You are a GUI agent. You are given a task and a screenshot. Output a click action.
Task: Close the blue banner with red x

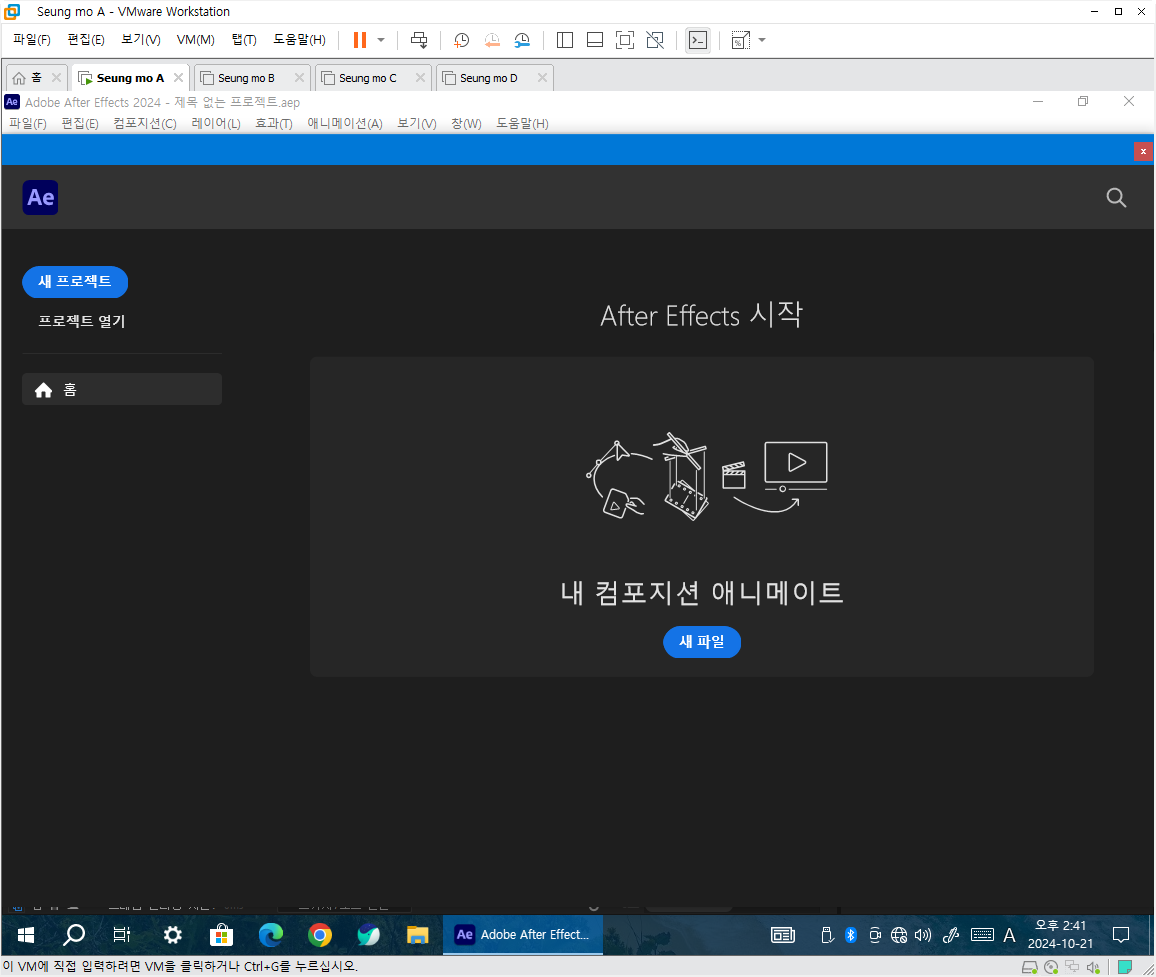point(1143,151)
